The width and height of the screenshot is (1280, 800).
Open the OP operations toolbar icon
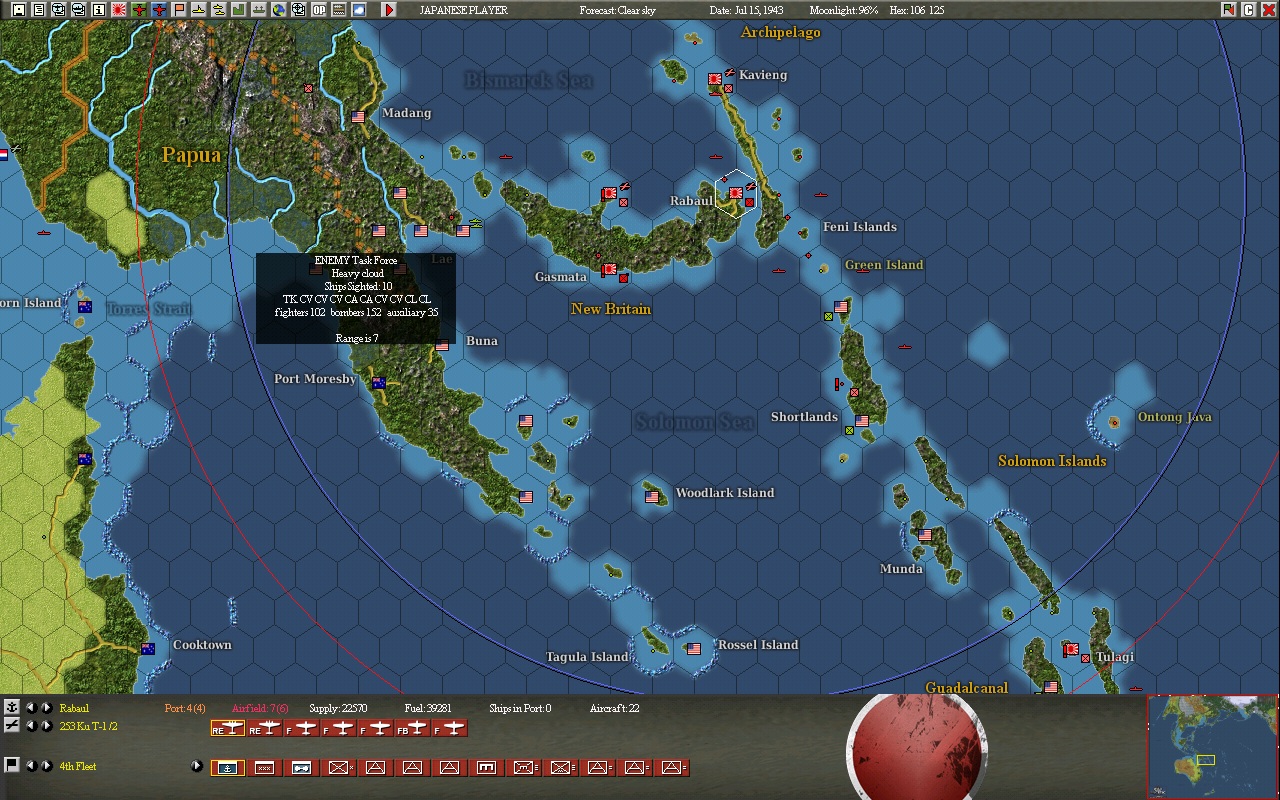pos(319,10)
